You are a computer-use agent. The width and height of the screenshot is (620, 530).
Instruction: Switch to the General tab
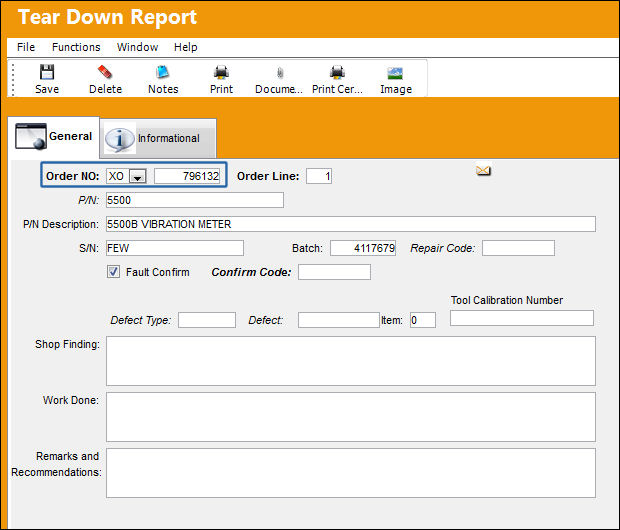tap(53, 136)
